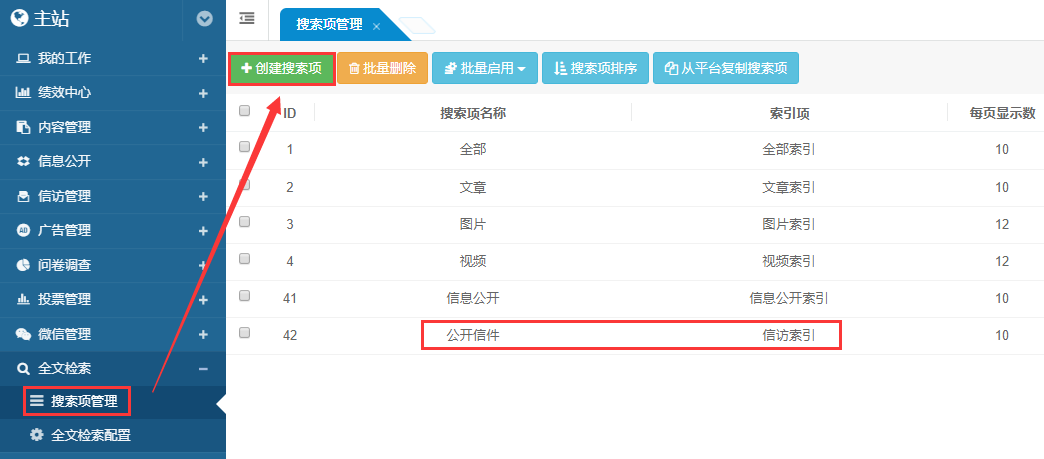Click the sidebar collapse hamburger icon
The height and width of the screenshot is (459, 1044).
coord(247,19)
